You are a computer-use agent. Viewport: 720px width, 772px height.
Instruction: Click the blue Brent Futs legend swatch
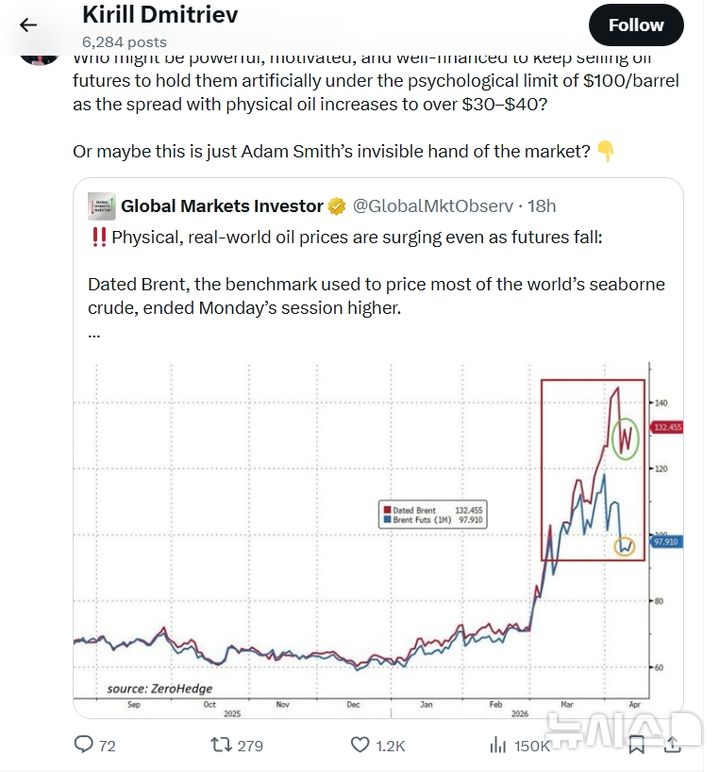[x=385, y=520]
